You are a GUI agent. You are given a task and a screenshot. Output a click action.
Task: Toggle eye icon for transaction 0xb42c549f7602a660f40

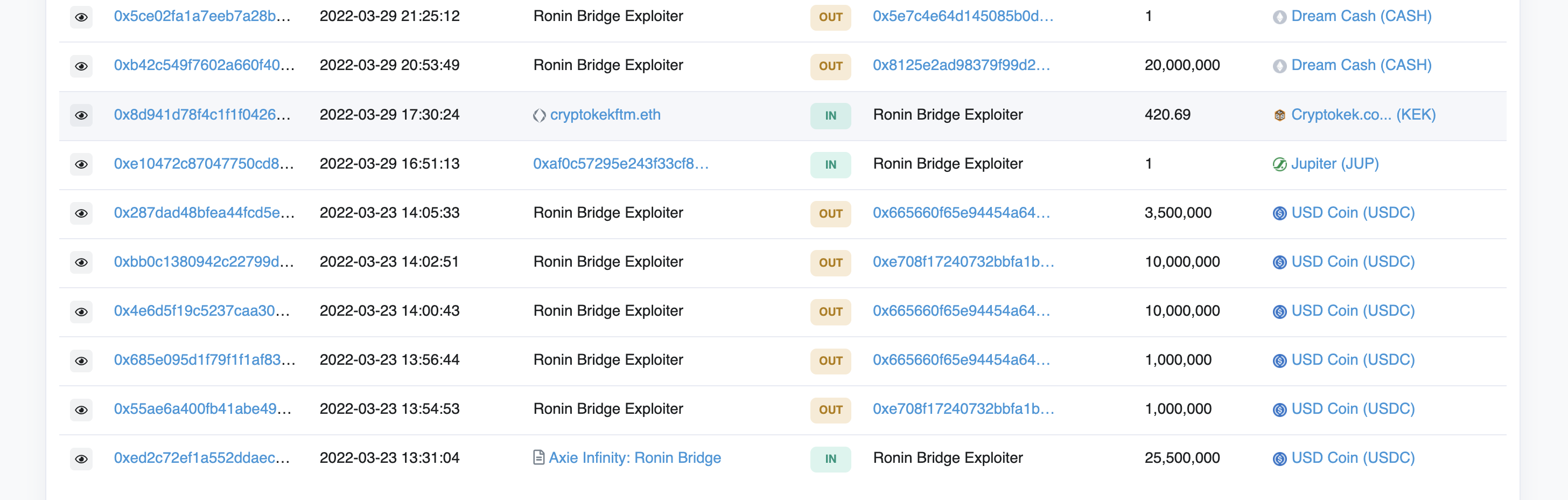[x=81, y=66]
